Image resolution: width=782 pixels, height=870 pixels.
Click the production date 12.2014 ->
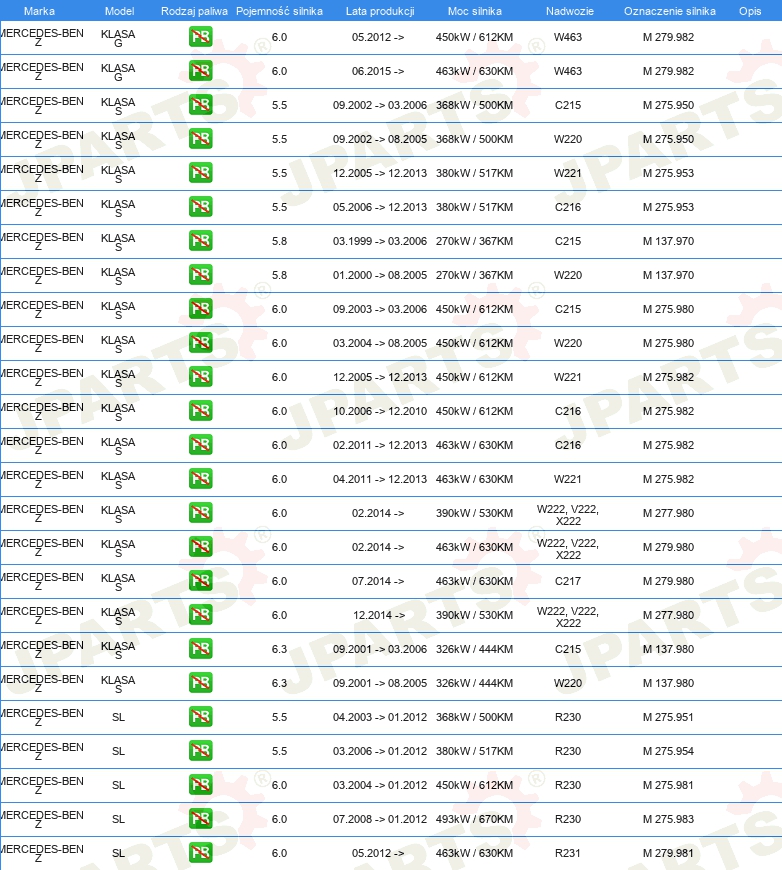click(x=379, y=615)
